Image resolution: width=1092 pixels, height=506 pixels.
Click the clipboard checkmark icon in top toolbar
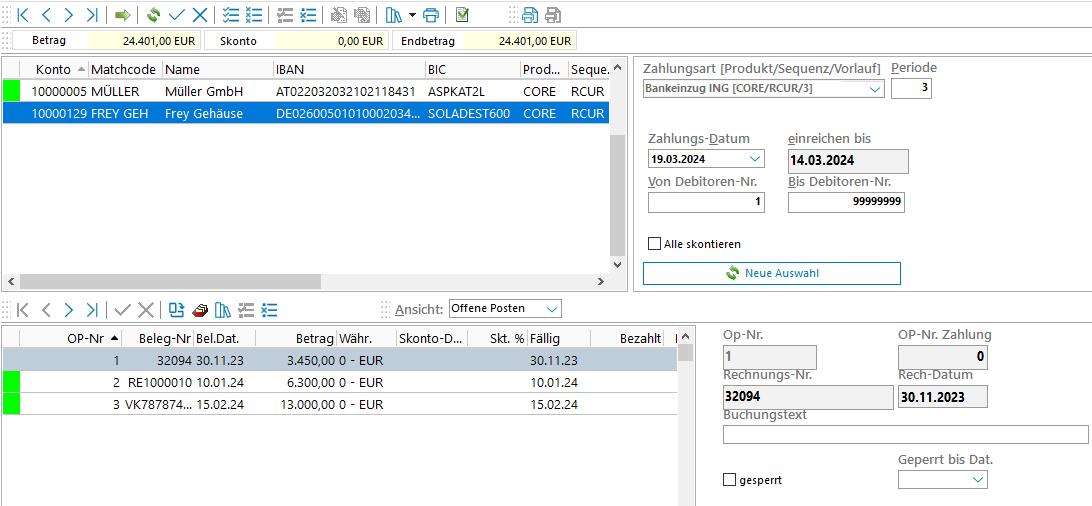[x=462, y=15]
